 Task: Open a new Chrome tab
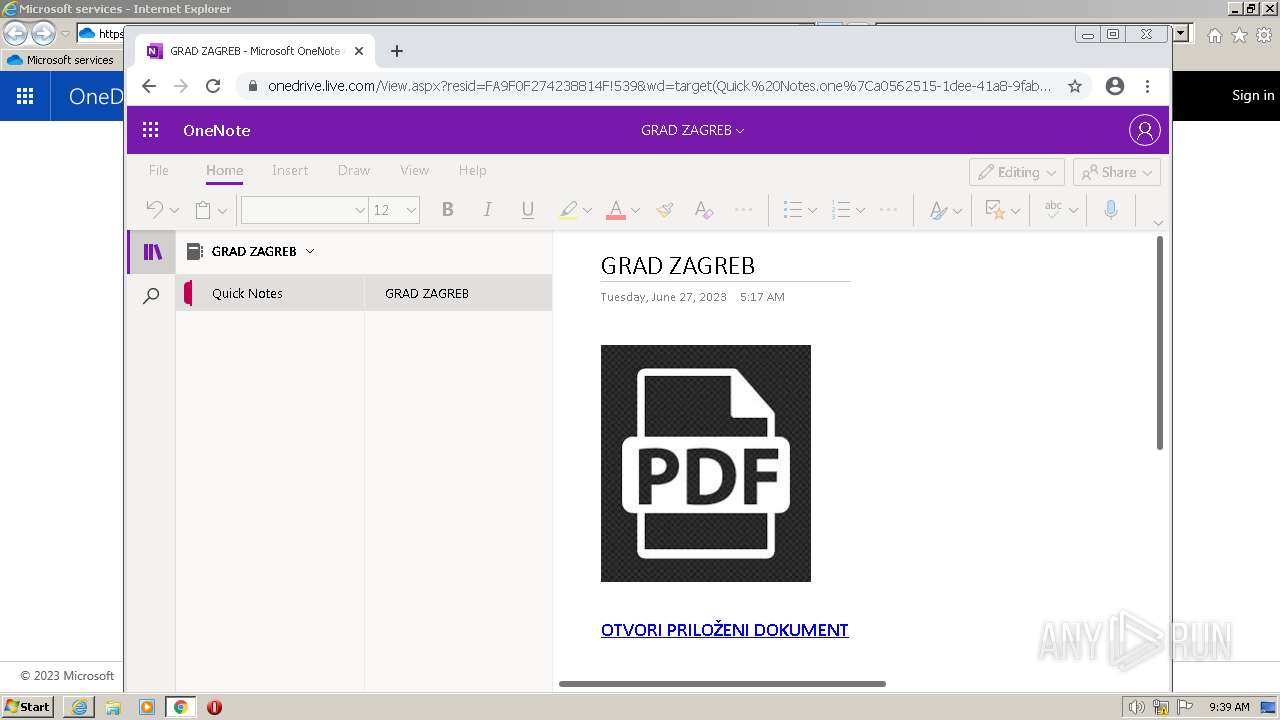point(397,51)
